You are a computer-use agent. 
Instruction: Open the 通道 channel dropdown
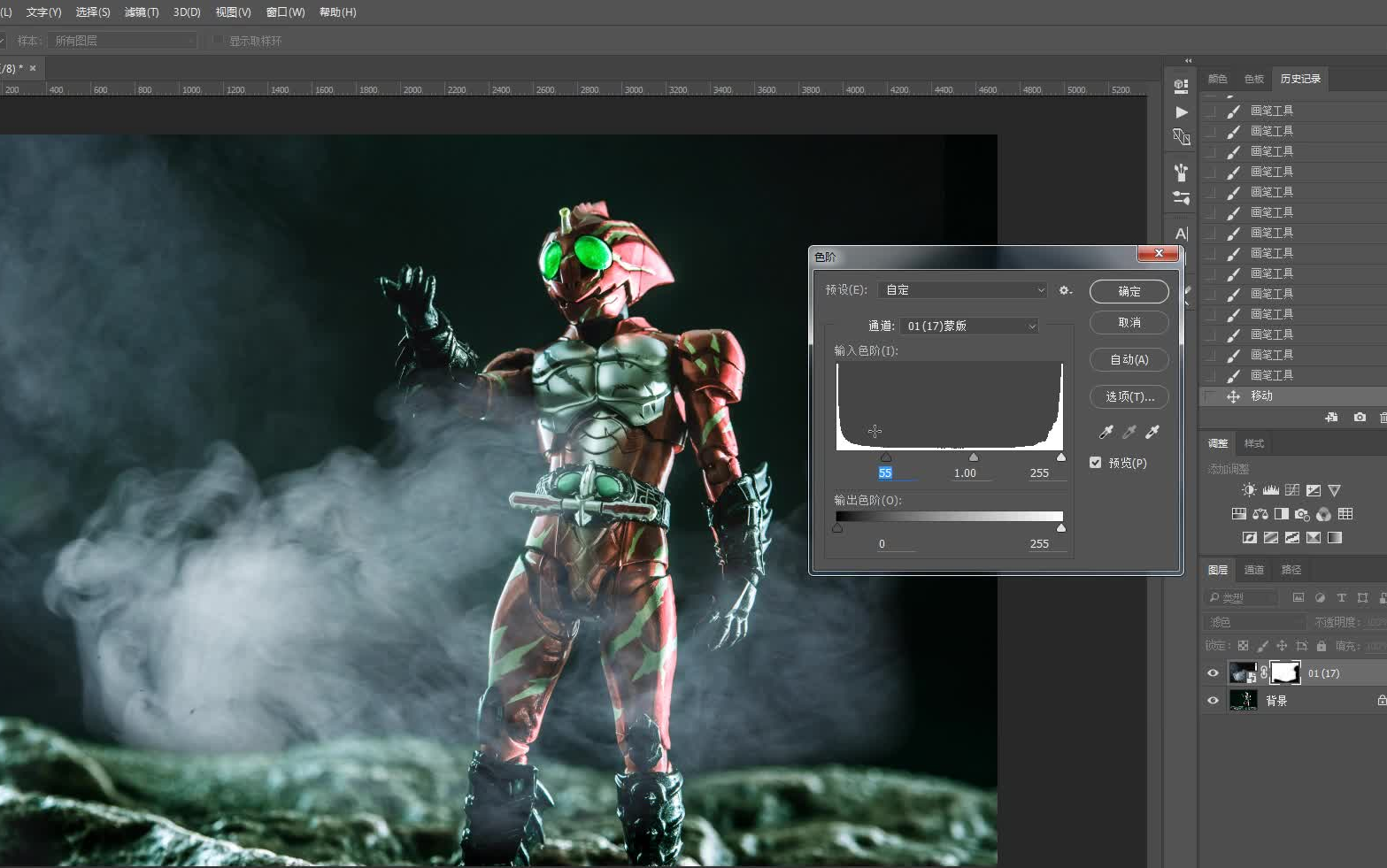click(x=969, y=326)
